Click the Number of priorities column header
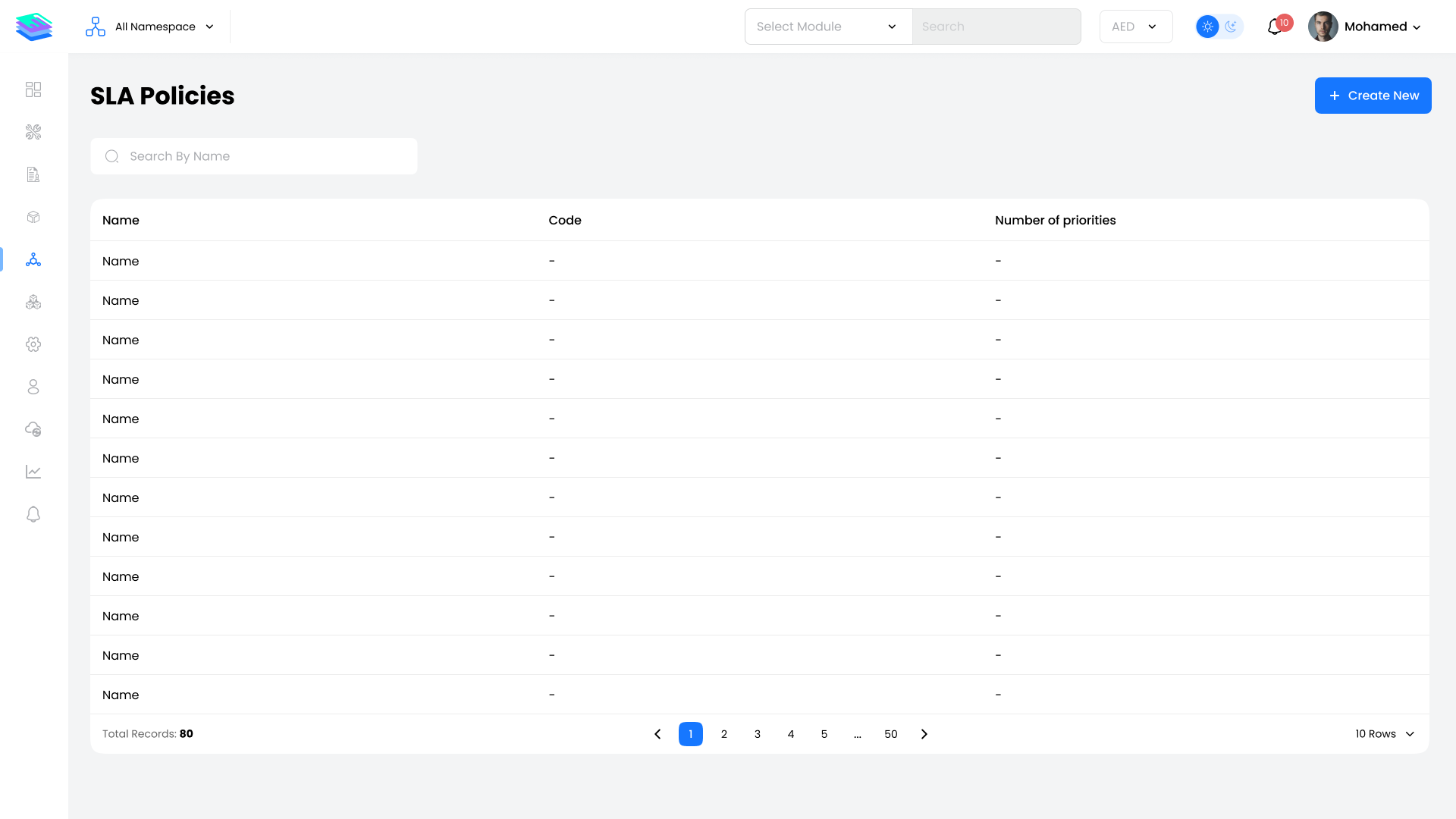1456x819 pixels. click(x=1056, y=220)
